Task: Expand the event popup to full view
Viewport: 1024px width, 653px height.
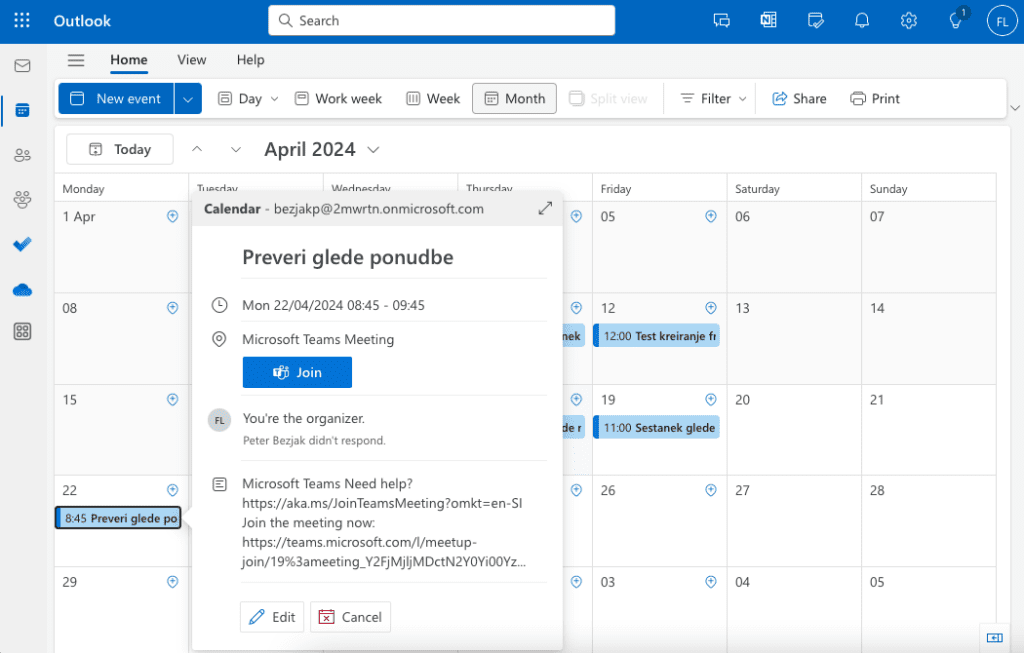Action: (545, 208)
